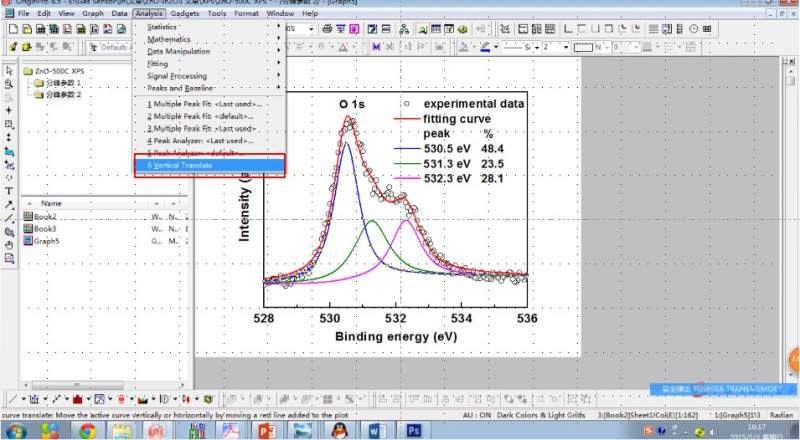
Task: Open the Graph menu
Action: point(93,13)
